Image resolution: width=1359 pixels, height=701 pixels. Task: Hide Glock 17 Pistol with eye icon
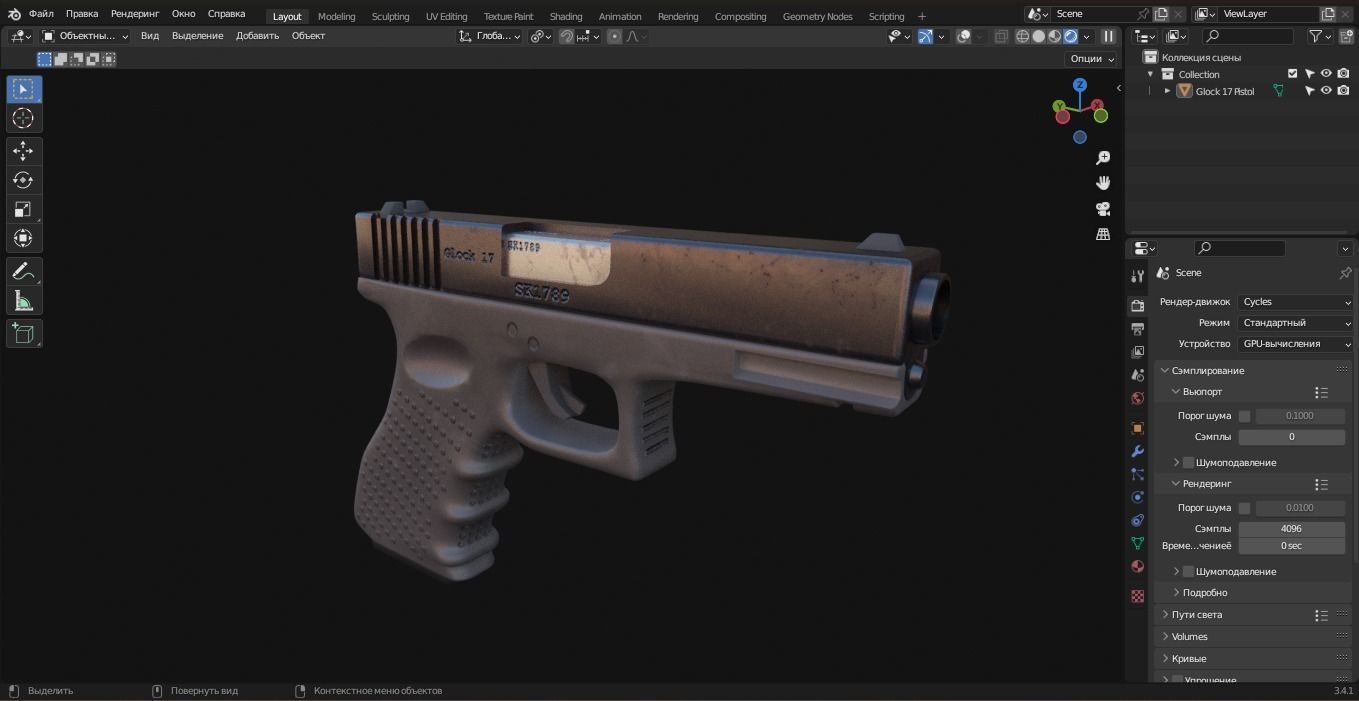(x=1326, y=91)
